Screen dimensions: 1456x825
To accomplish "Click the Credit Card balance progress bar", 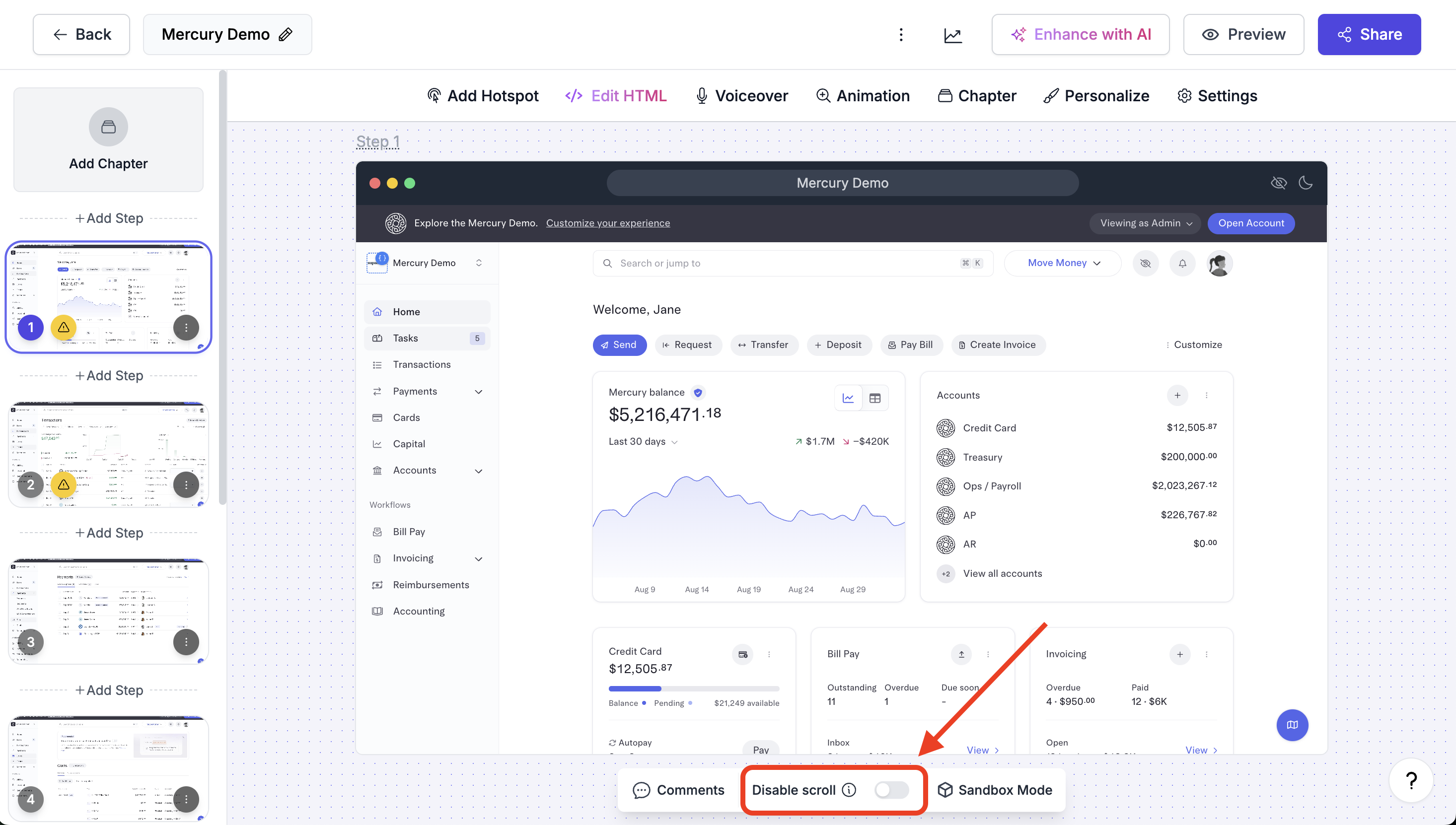I will [x=694, y=688].
